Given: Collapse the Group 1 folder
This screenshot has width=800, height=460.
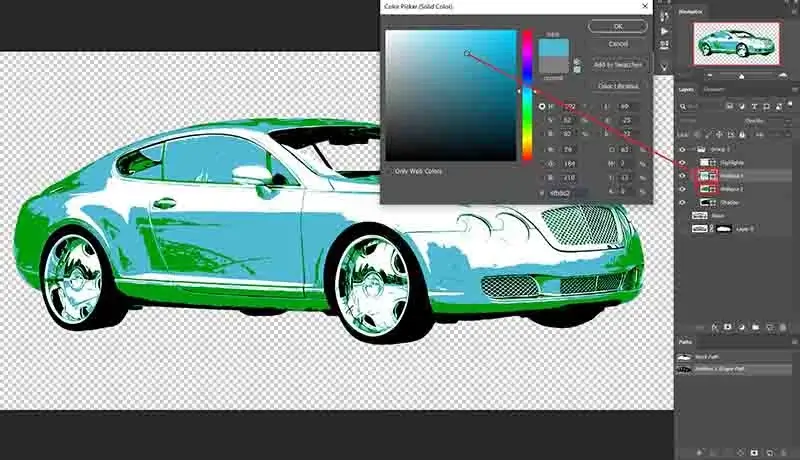Looking at the screenshot, I should pyautogui.click(x=692, y=150).
